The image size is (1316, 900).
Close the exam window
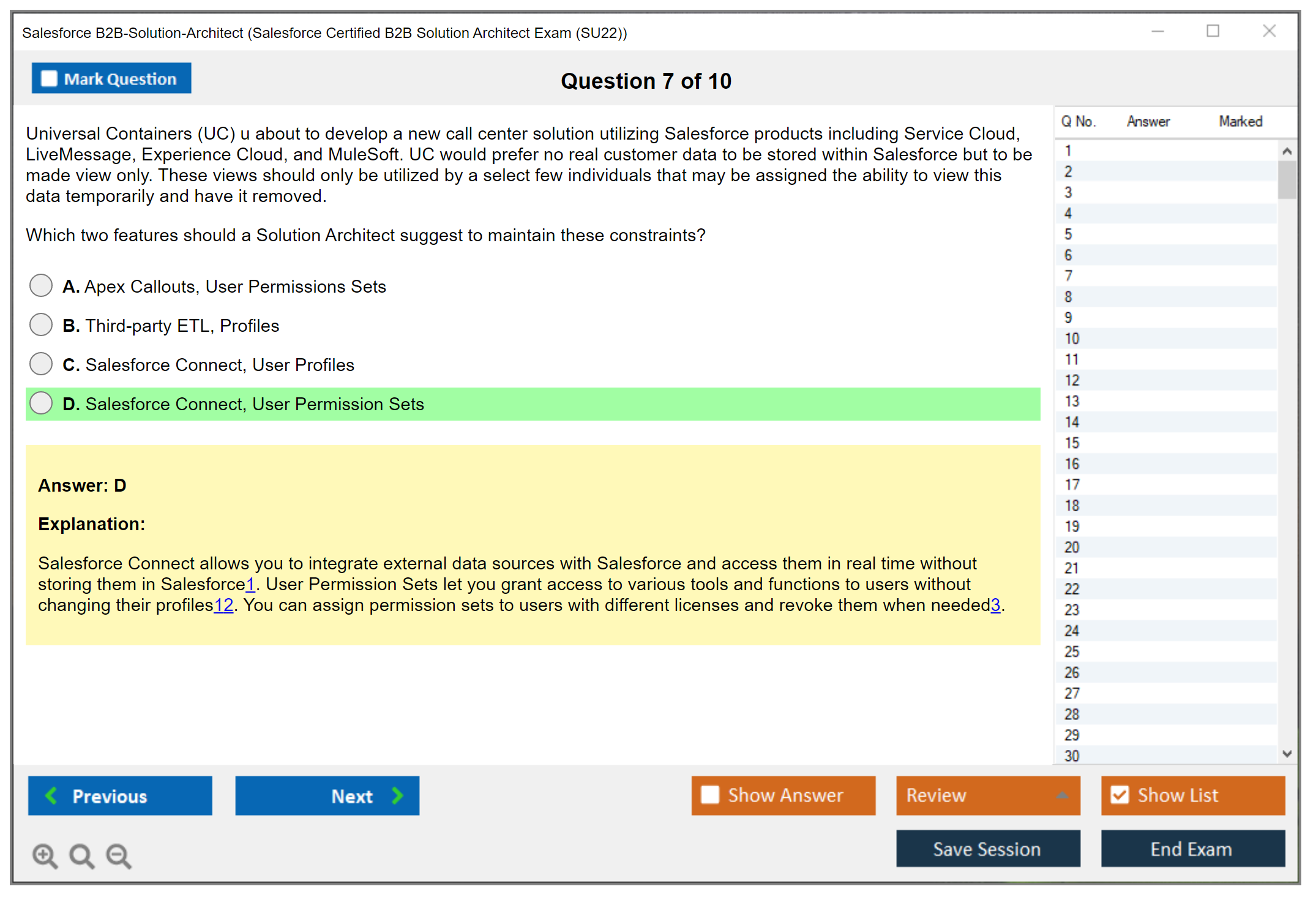(1269, 31)
